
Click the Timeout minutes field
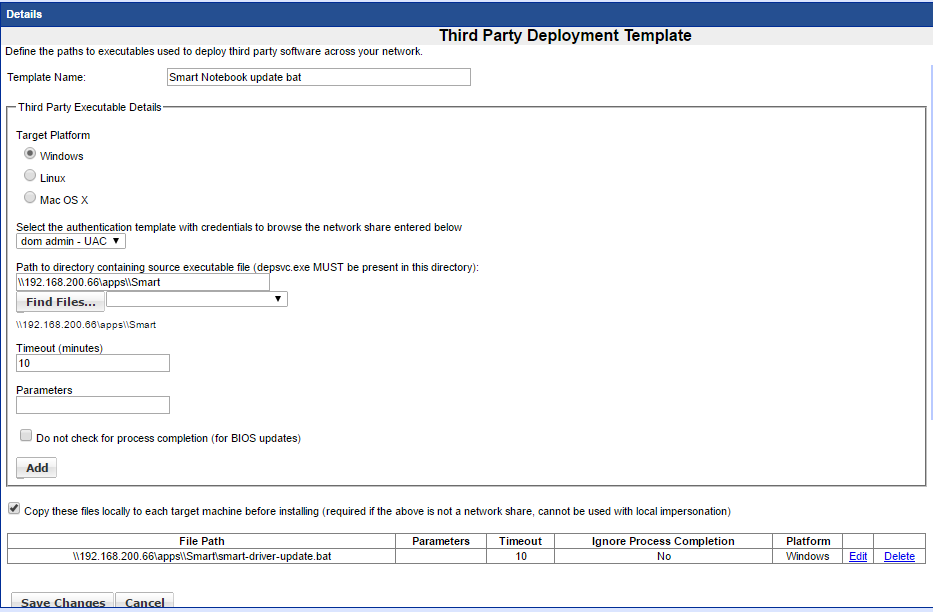[x=93, y=363]
